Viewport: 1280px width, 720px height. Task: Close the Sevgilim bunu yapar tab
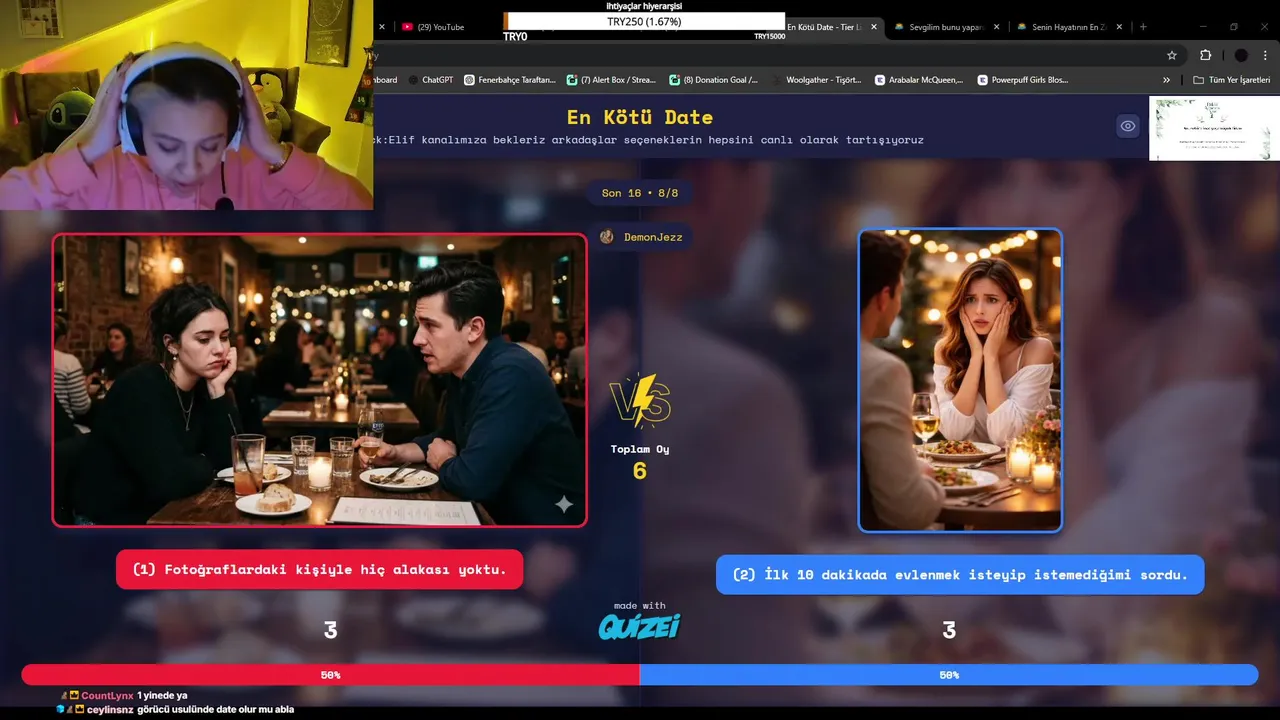point(996,27)
